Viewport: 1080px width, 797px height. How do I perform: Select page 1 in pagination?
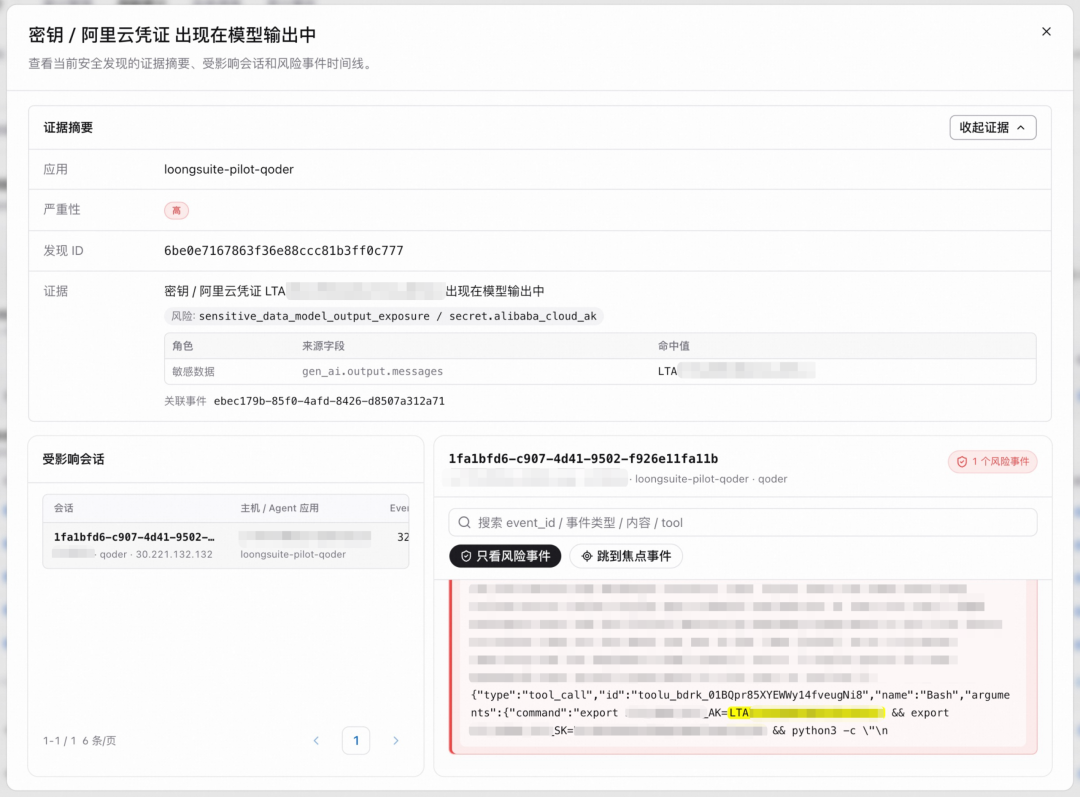pos(356,741)
